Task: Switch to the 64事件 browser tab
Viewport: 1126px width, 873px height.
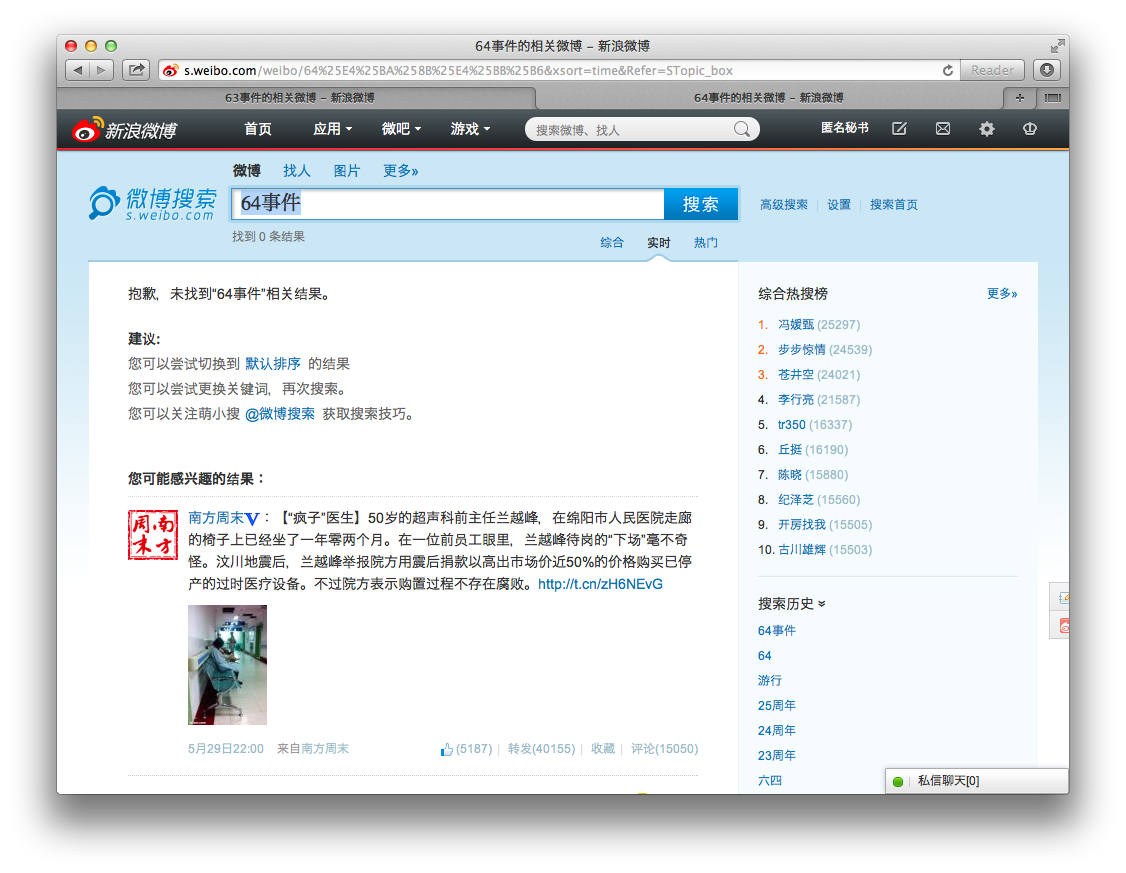Action: point(768,98)
